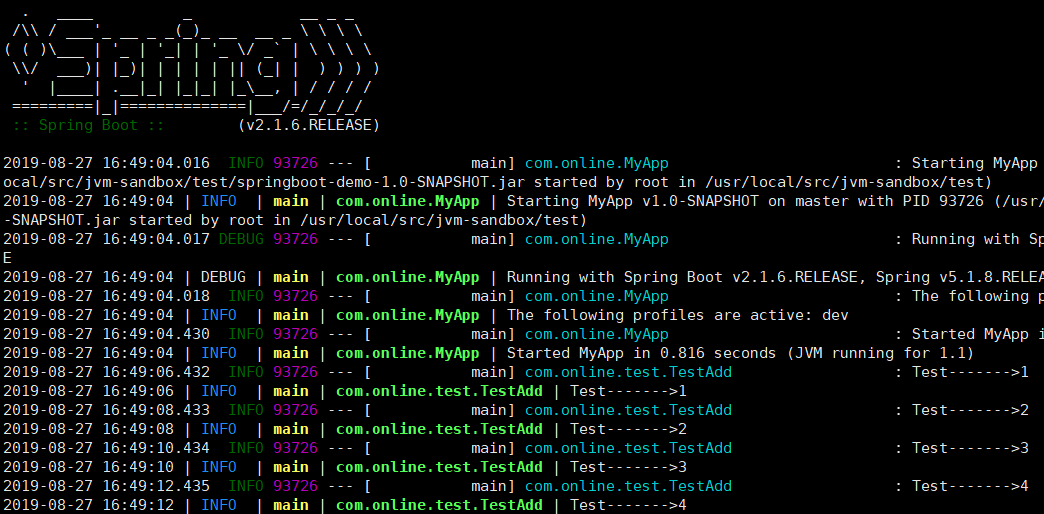Click ': Started MyApp i' on the 16:49:04.430 line
This screenshot has height=514, width=1044.
969,334
